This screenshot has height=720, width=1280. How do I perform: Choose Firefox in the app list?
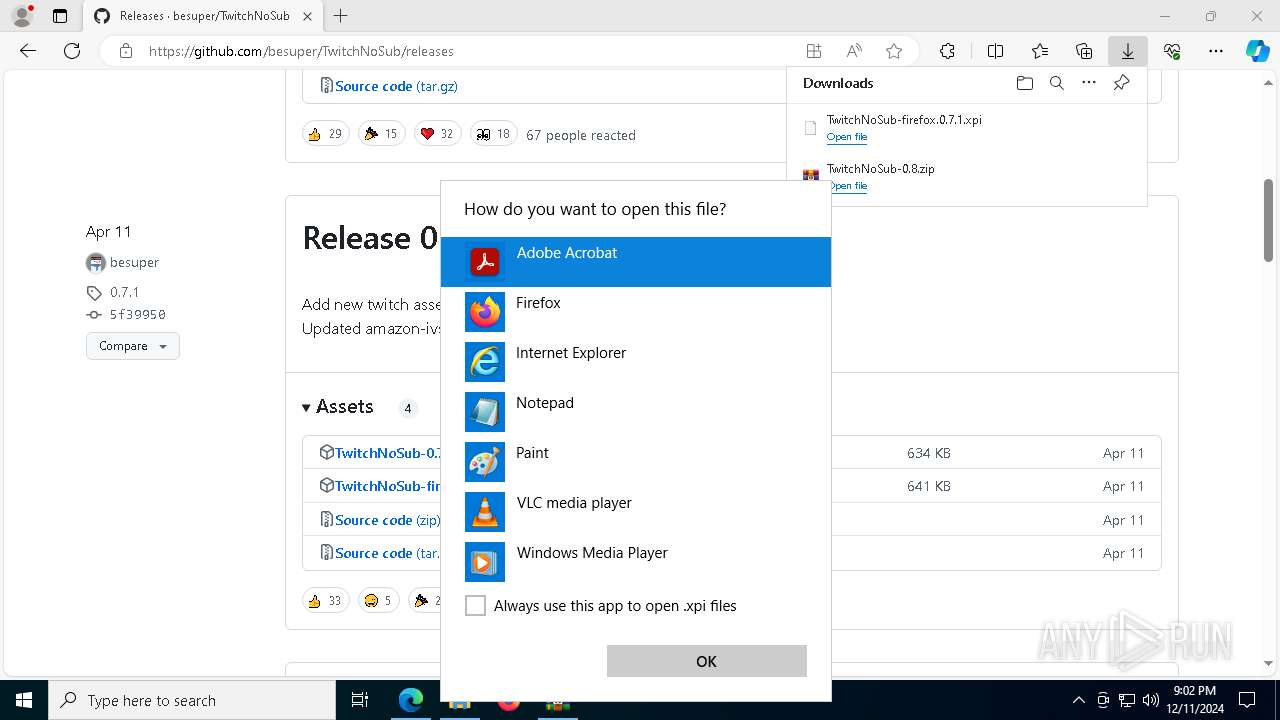click(x=636, y=312)
